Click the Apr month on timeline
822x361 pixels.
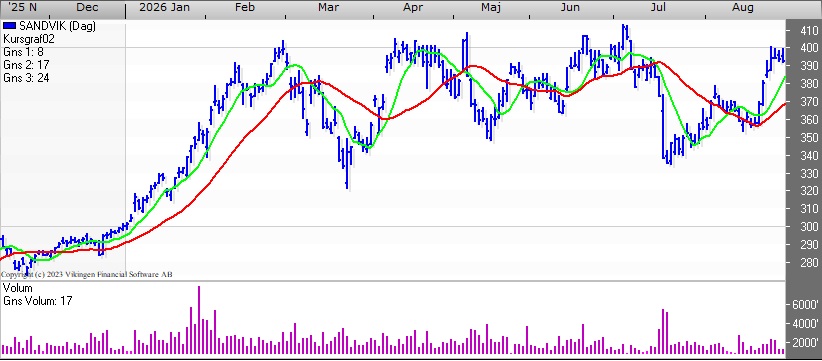pos(413,8)
